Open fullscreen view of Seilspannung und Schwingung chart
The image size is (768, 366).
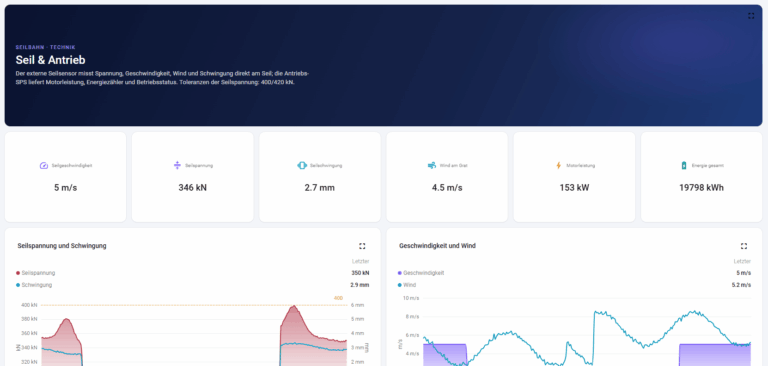pos(362,246)
